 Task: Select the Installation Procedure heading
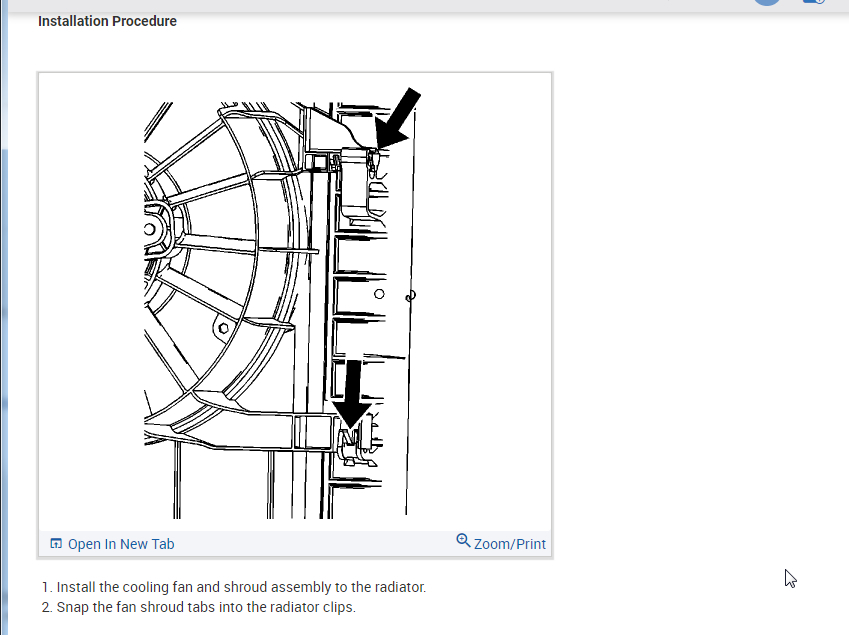click(107, 21)
